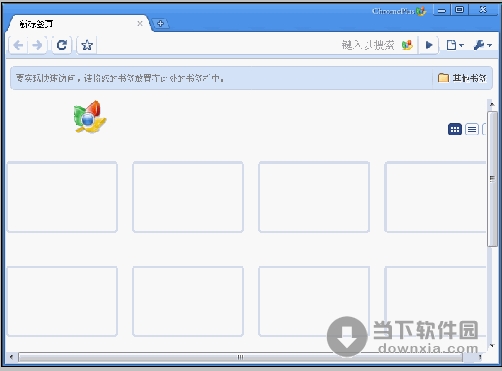Click the ChromePlus title bar logo
The image size is (502, 371).
(x=421, y=11)
